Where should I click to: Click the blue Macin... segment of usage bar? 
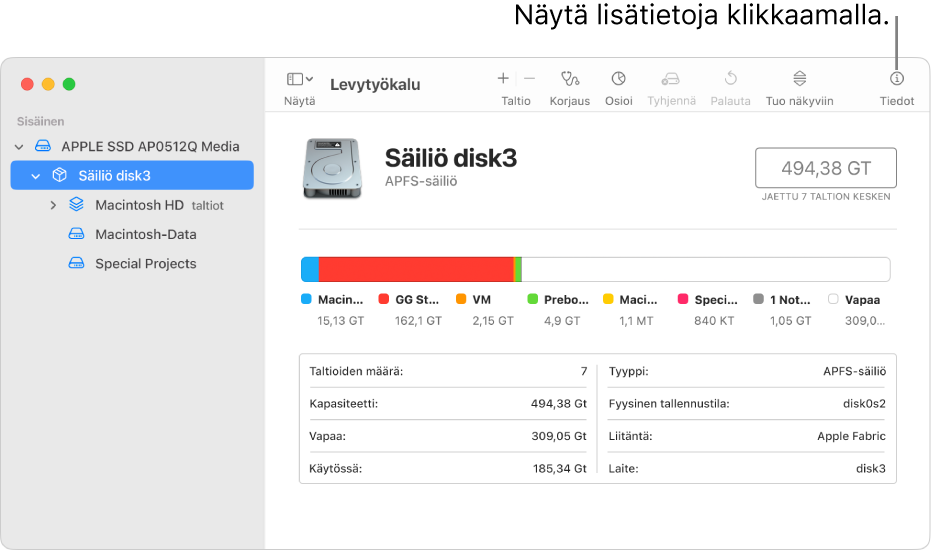[310, 270]
